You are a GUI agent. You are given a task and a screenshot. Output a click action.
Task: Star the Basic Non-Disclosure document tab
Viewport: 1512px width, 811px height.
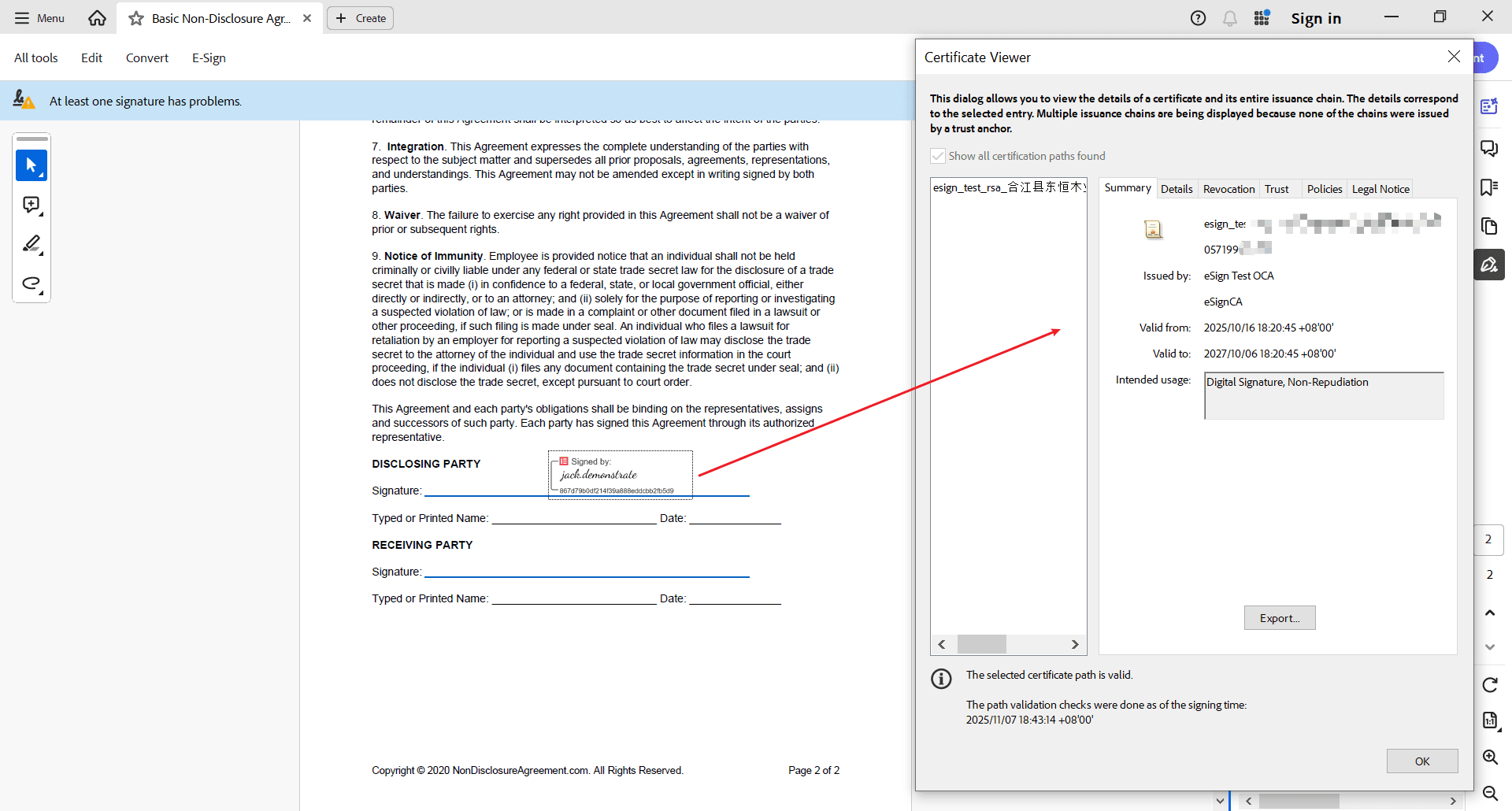136,18
